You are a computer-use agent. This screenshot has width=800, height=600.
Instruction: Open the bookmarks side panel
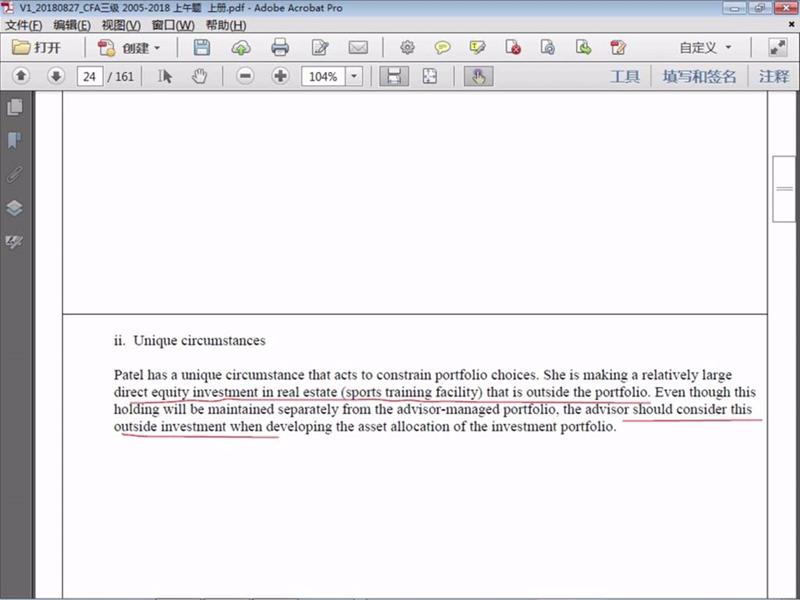pyautogui.click(x=14, y=140)
